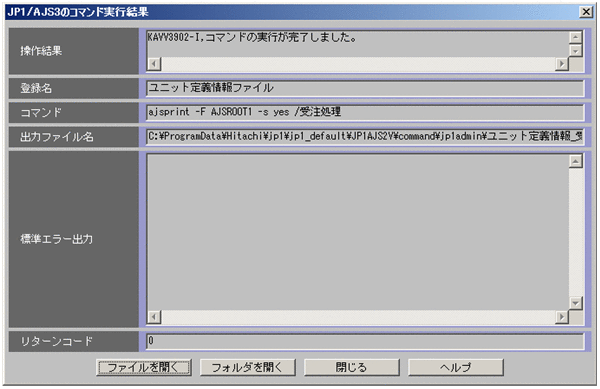Click the window title JP1/AJS3のコマンド実行結果

[78, 12]
